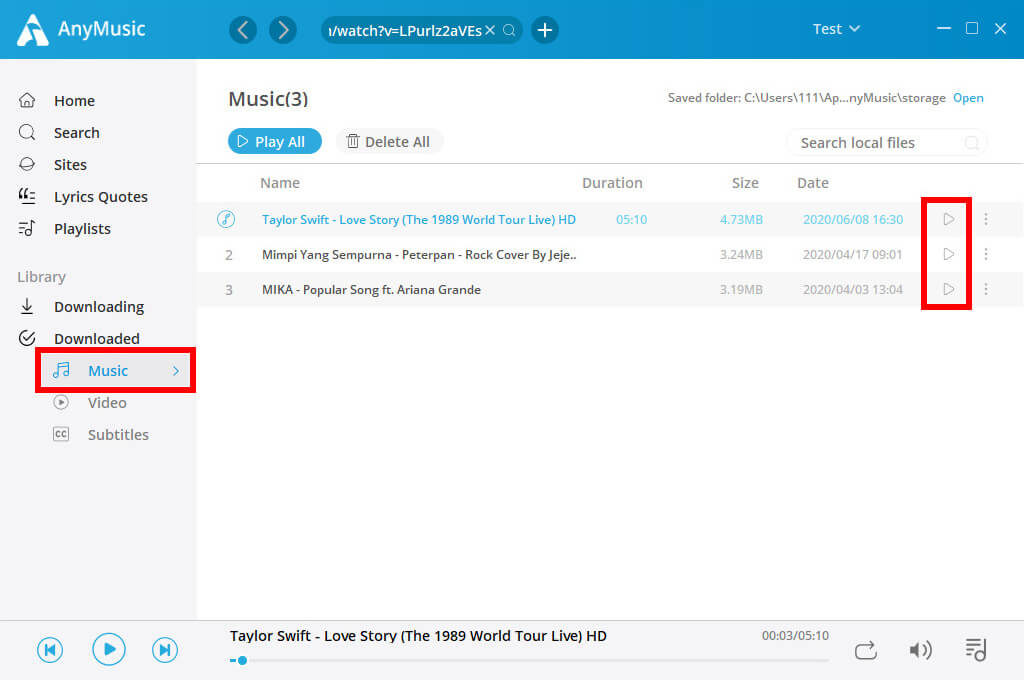Open the play queue list icon

click(976, 649)
